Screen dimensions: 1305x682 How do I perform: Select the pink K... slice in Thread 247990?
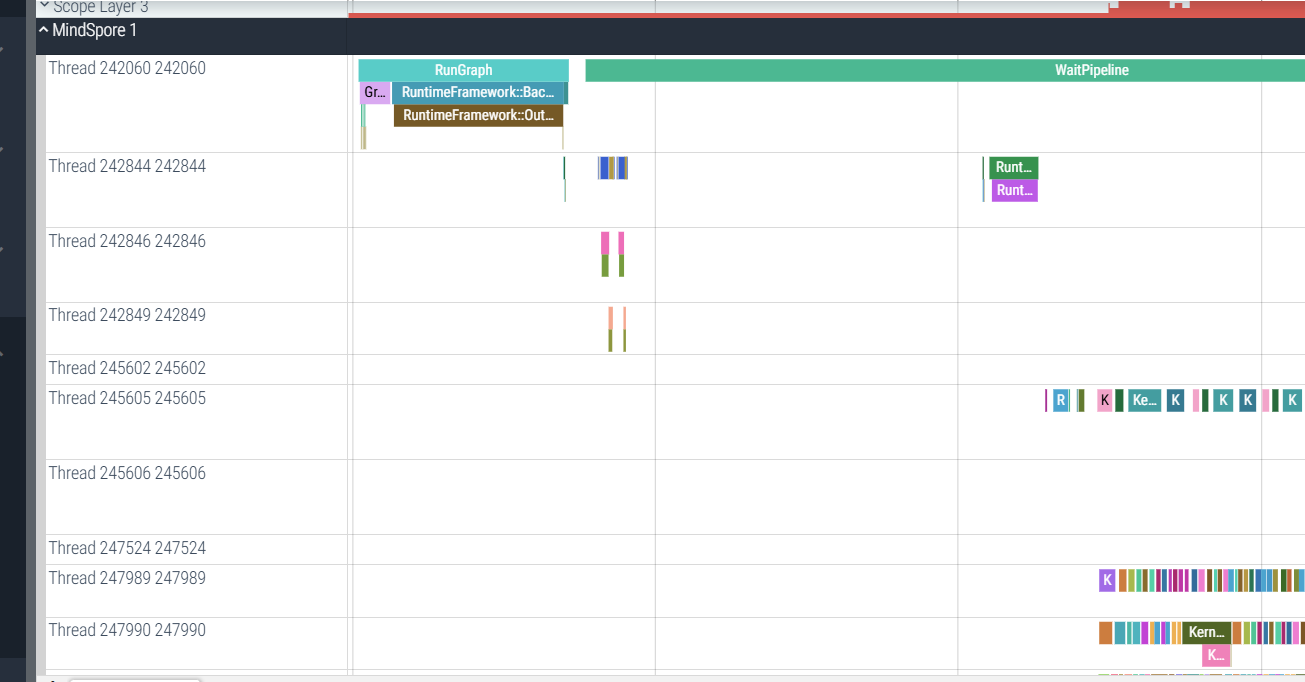pyautogui.click(x=1215, y=656)
